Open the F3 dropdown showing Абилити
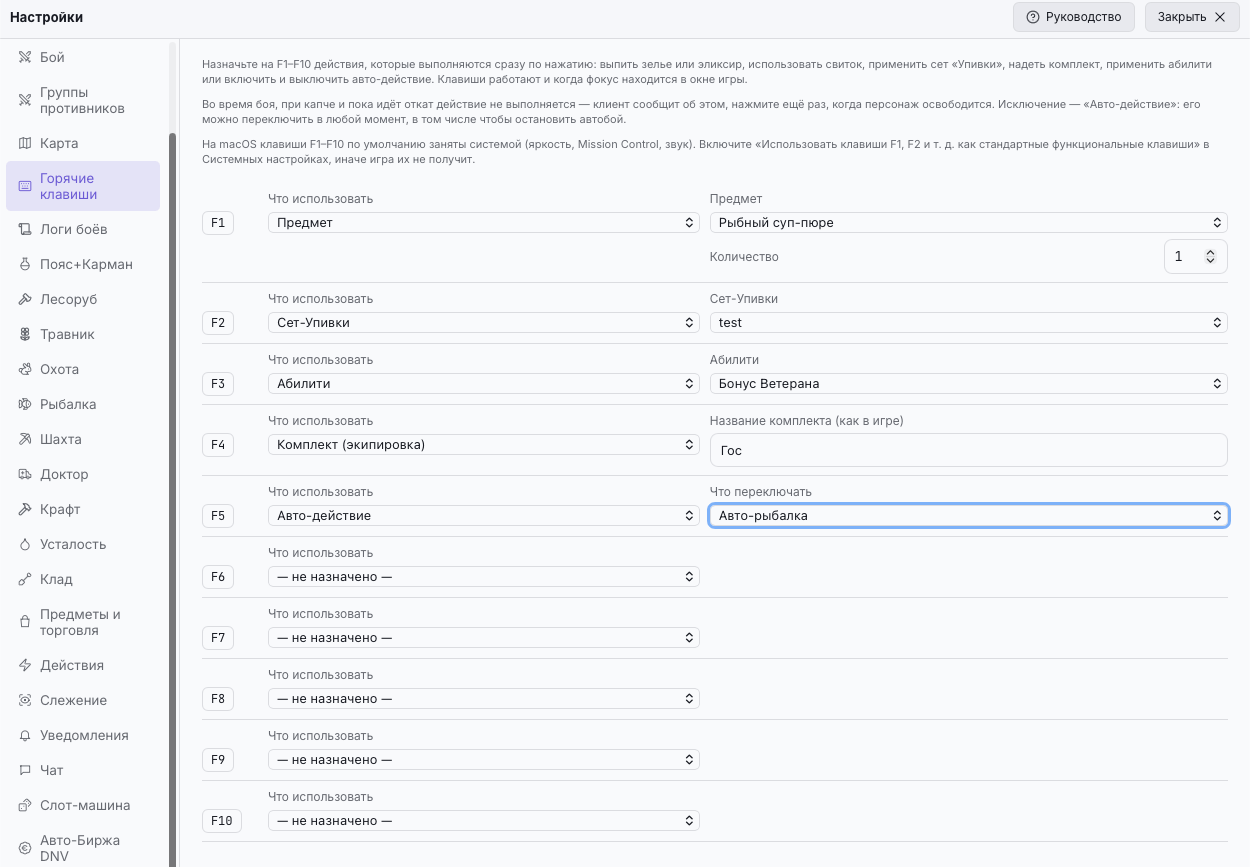The height and width of the screenshot is (867, 1250). (484, 383)
